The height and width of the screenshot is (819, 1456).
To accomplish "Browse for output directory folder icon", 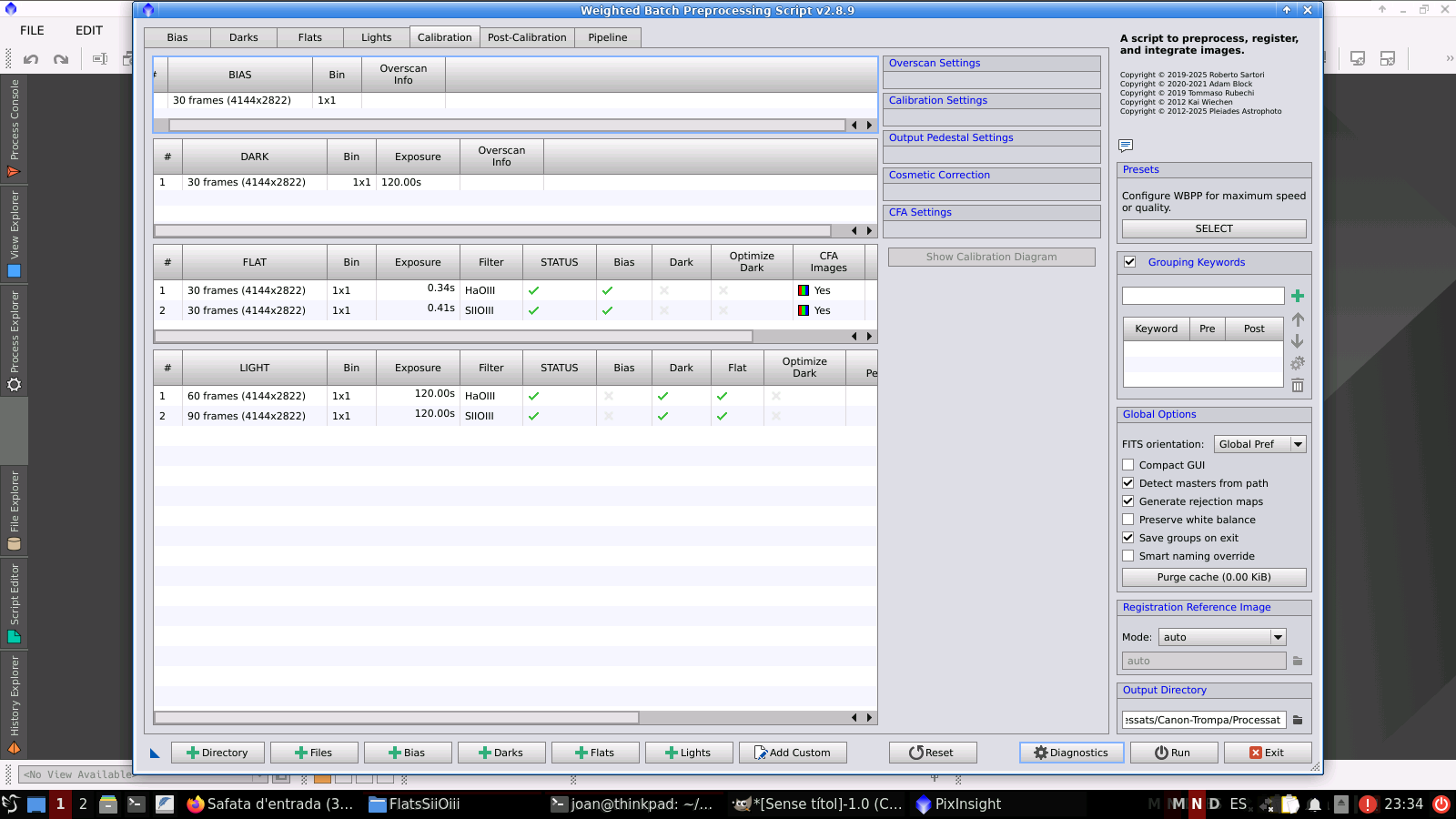I will pos(1298,720).
